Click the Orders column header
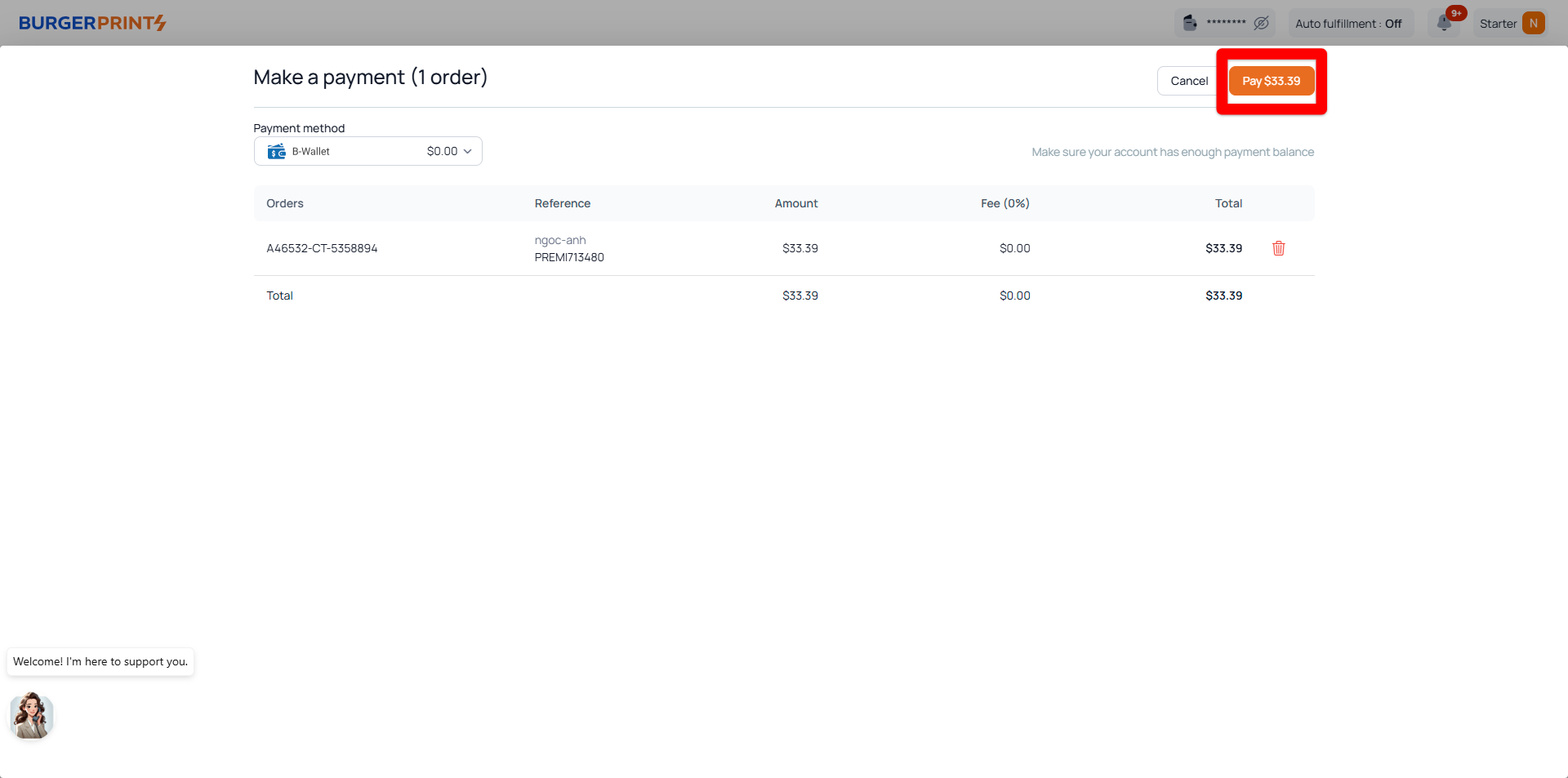 (285, 203)
